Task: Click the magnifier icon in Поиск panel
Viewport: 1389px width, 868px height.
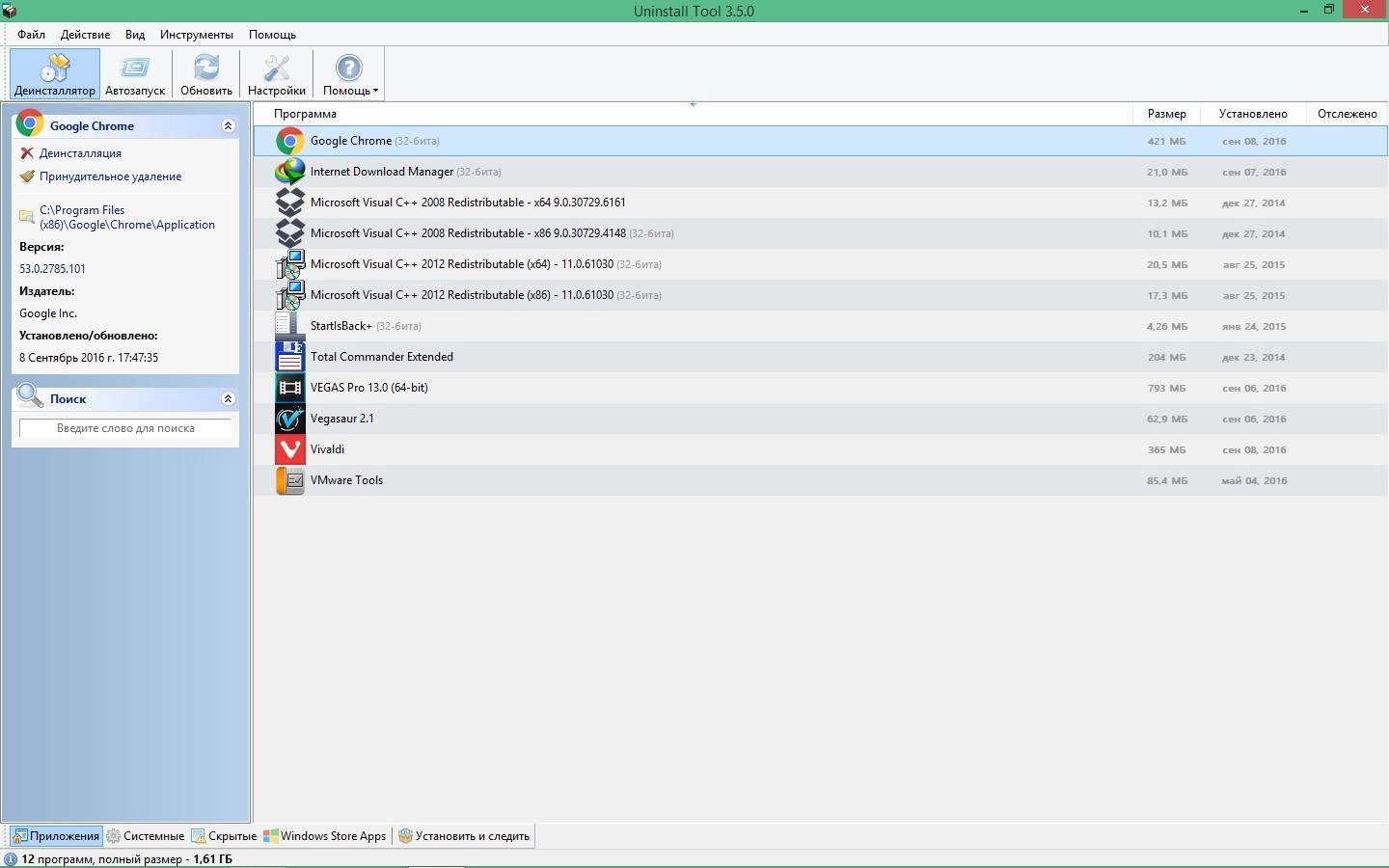Action: (30, 396)
